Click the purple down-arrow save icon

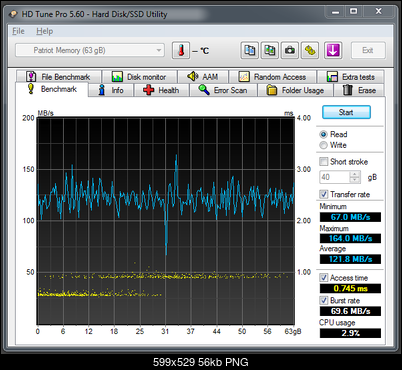pyautogui.click(x=333, y=50)
